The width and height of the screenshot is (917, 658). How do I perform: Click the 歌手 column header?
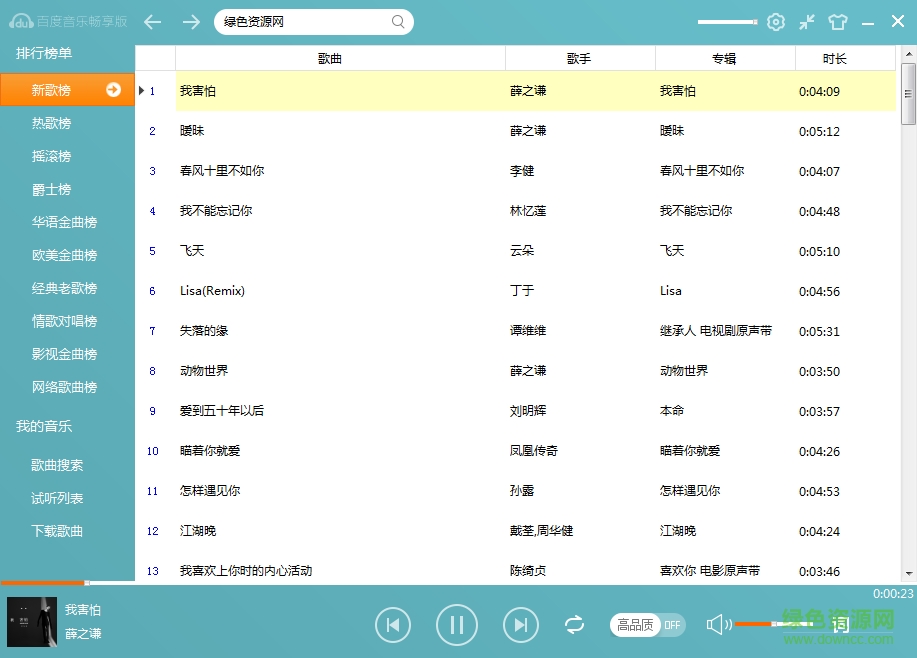[580, 58]
